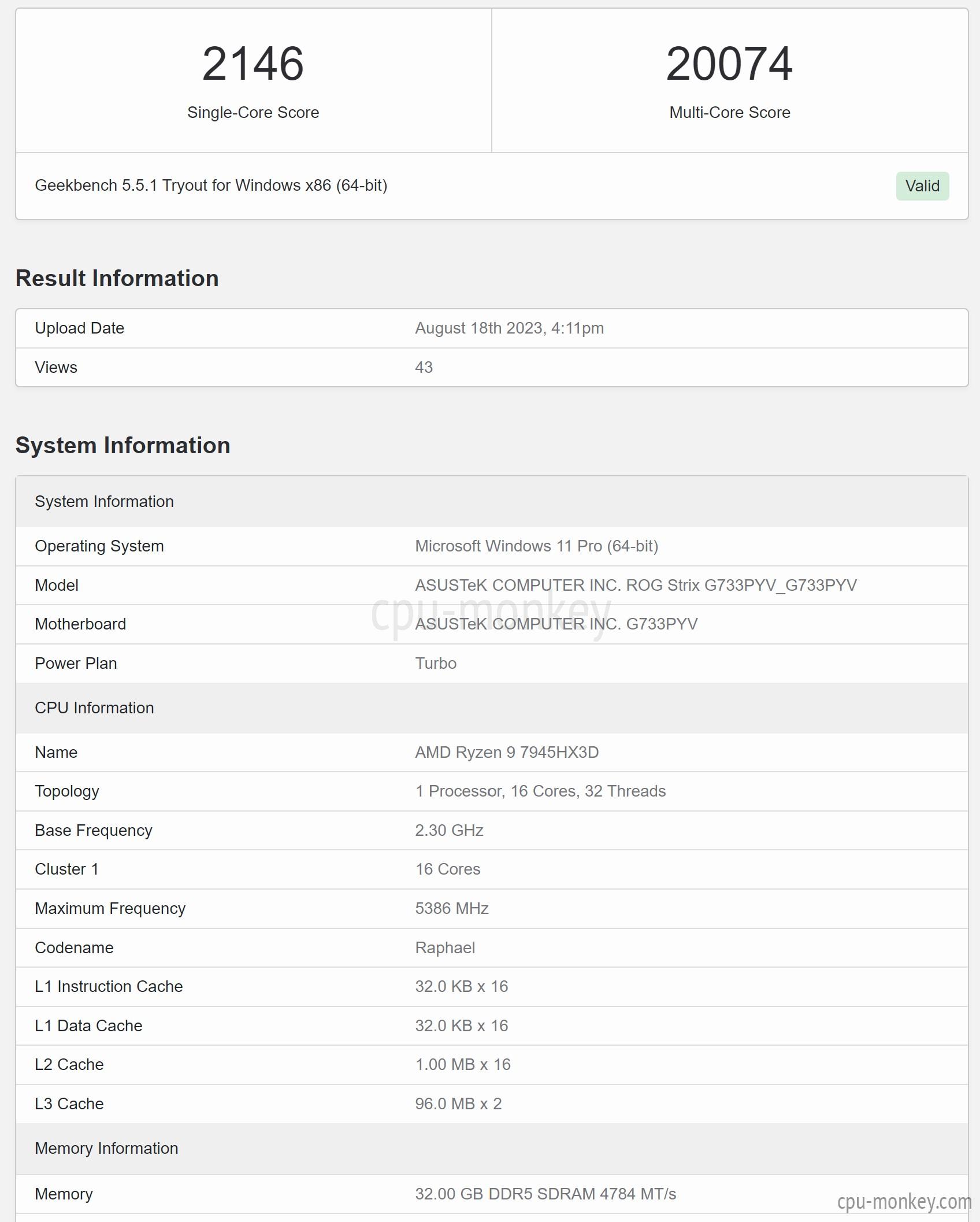This screenshot has height=1222, width=980.
Task: Click the Topology value 16 Cores 32 Threads
Action: tap(540, 791)
